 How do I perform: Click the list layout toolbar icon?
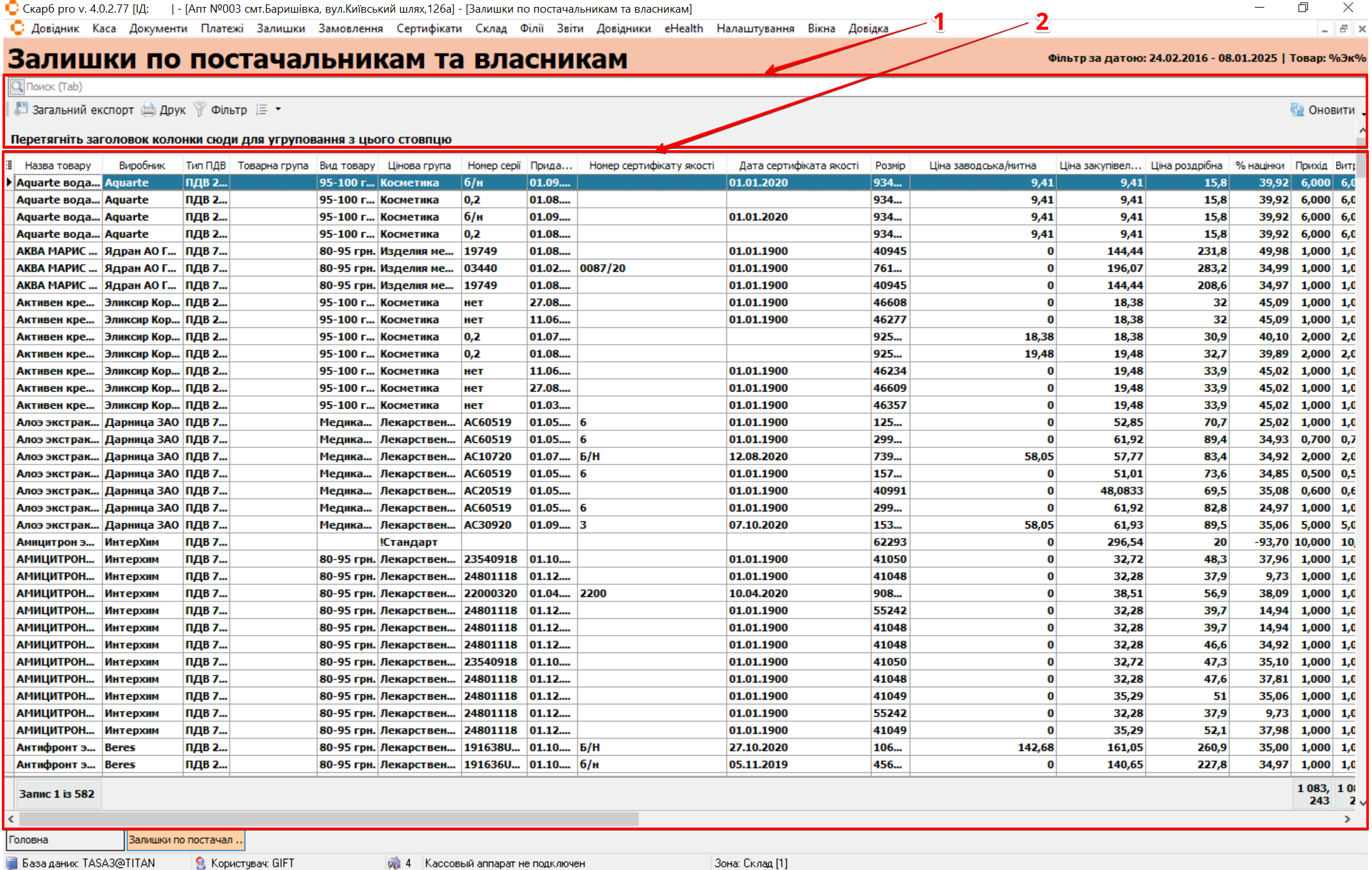pos(262,110)
